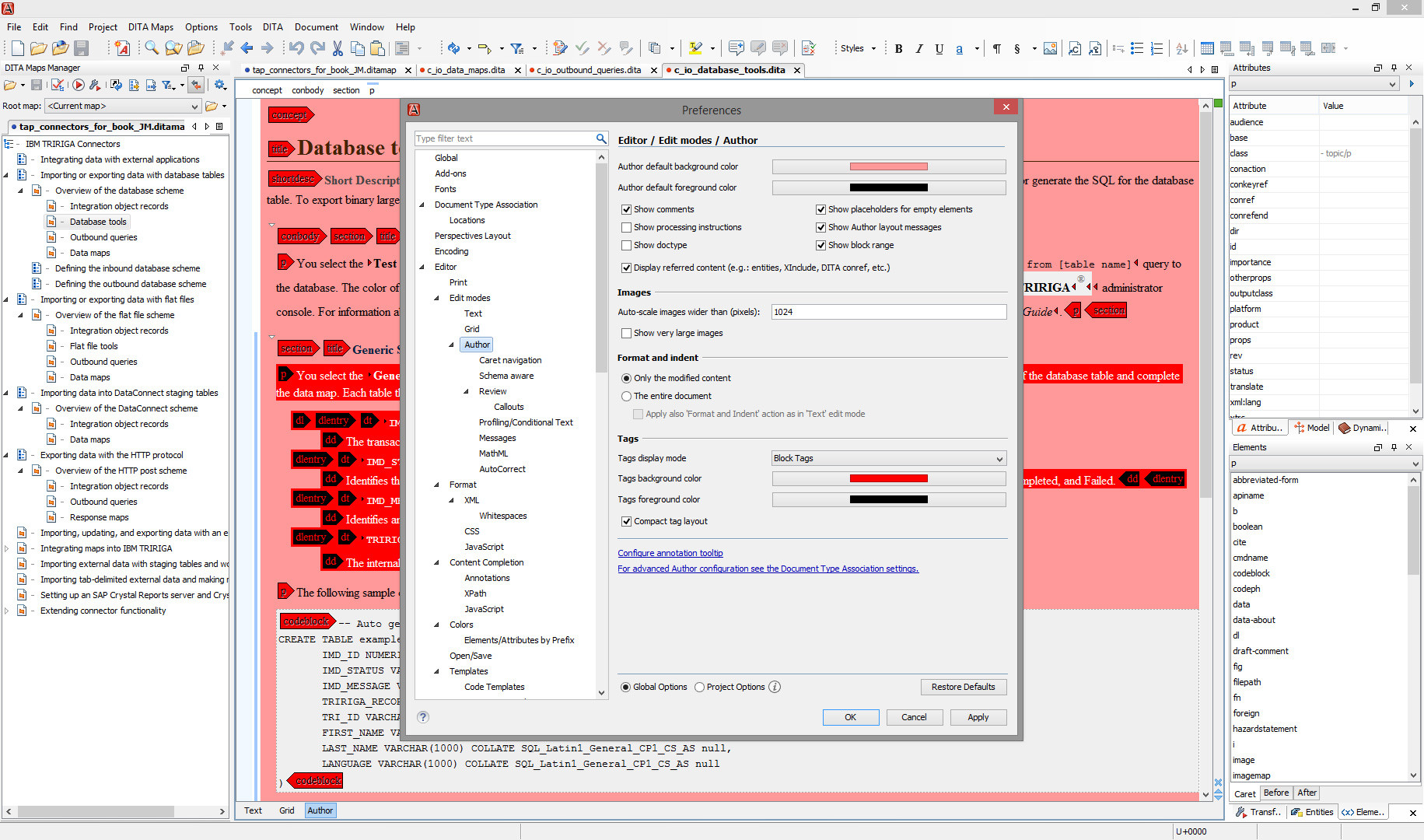
Task: Click the Highlight marker icon
Action: click(696, 48)
